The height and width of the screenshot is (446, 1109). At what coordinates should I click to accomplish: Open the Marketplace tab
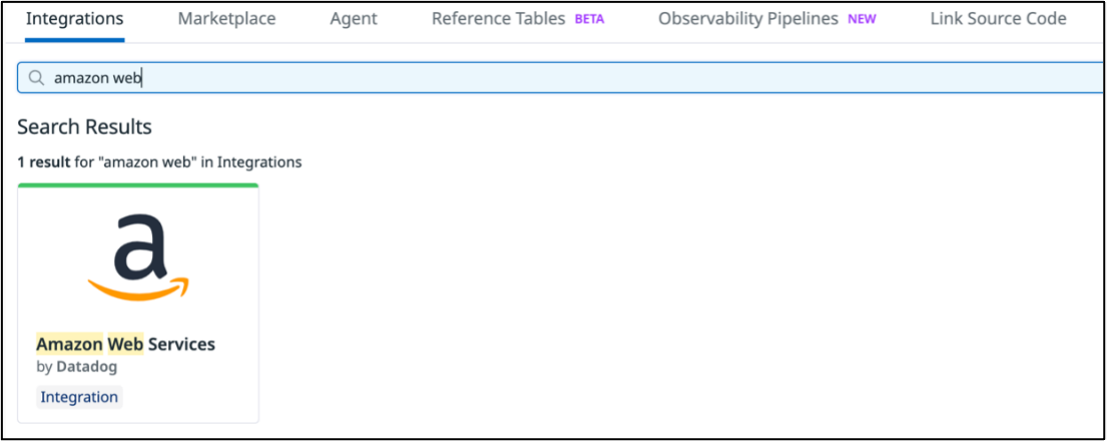pos(226,19)
